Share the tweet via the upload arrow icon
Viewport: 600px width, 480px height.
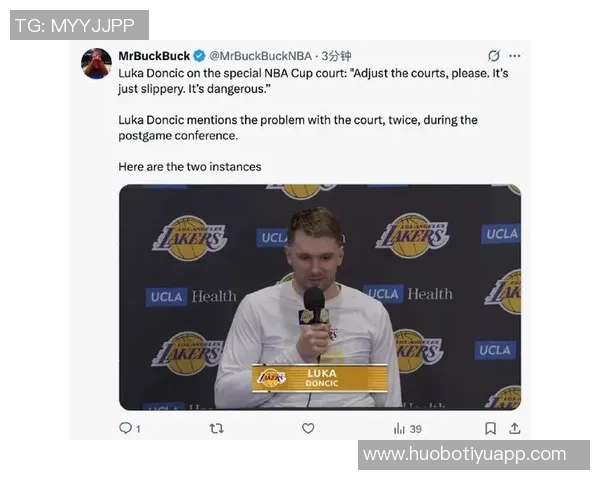(x=515, y=428)
